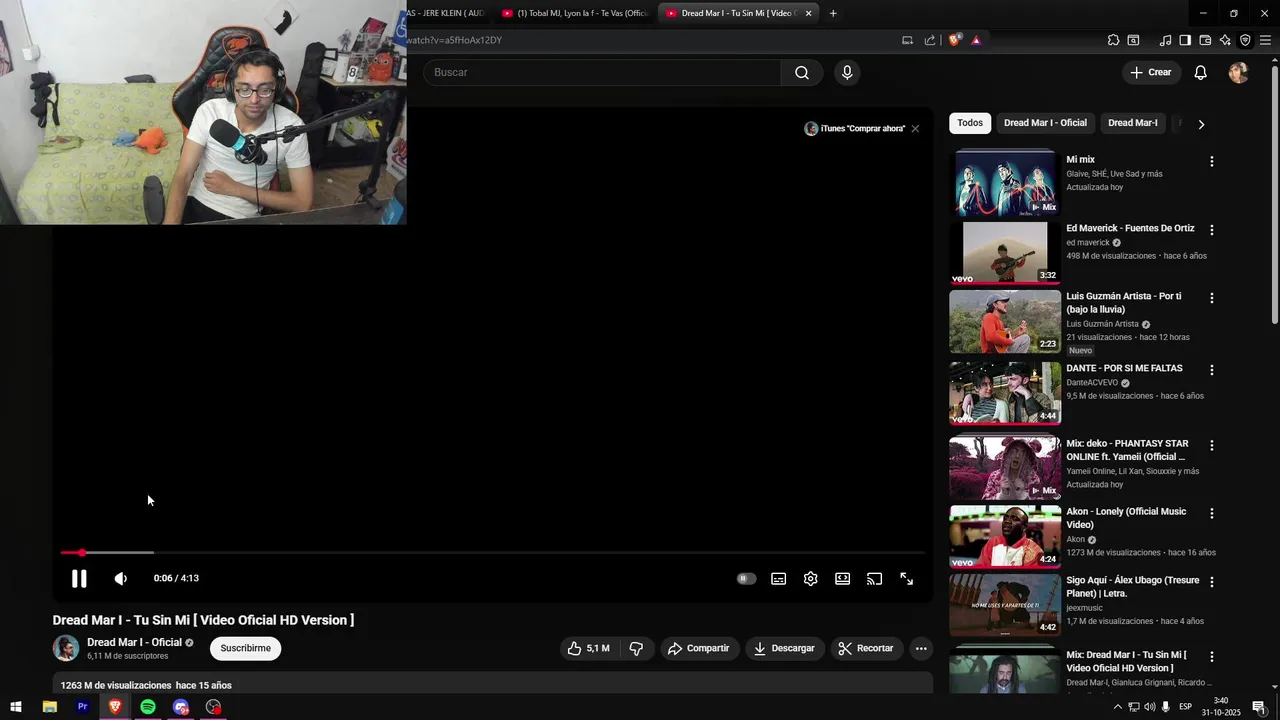Viewport: 1280px width, 720px height.
Task: Click the Buscar search field
Action: [601, 72]
